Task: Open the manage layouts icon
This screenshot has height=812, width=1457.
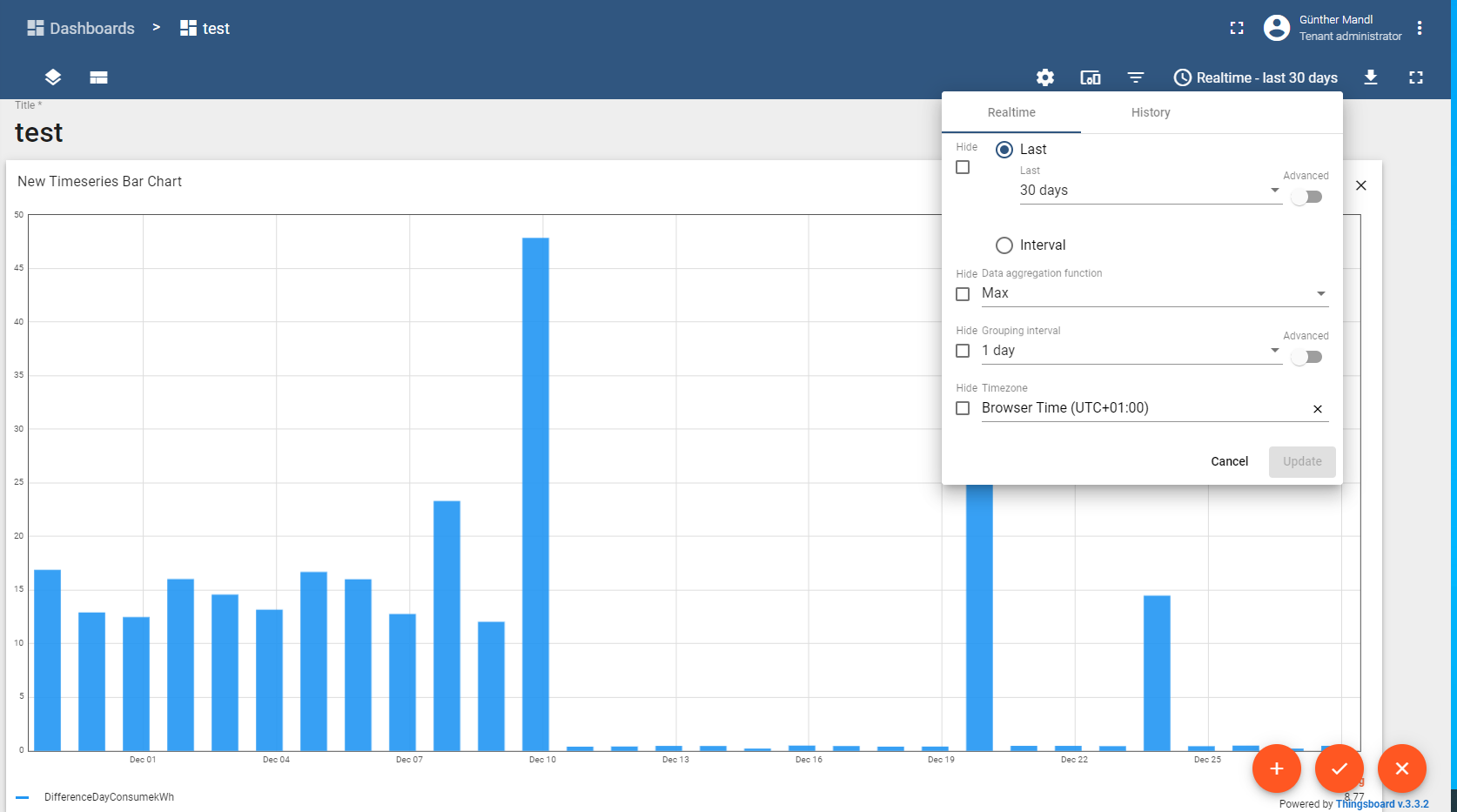Action: coord(98,77)
